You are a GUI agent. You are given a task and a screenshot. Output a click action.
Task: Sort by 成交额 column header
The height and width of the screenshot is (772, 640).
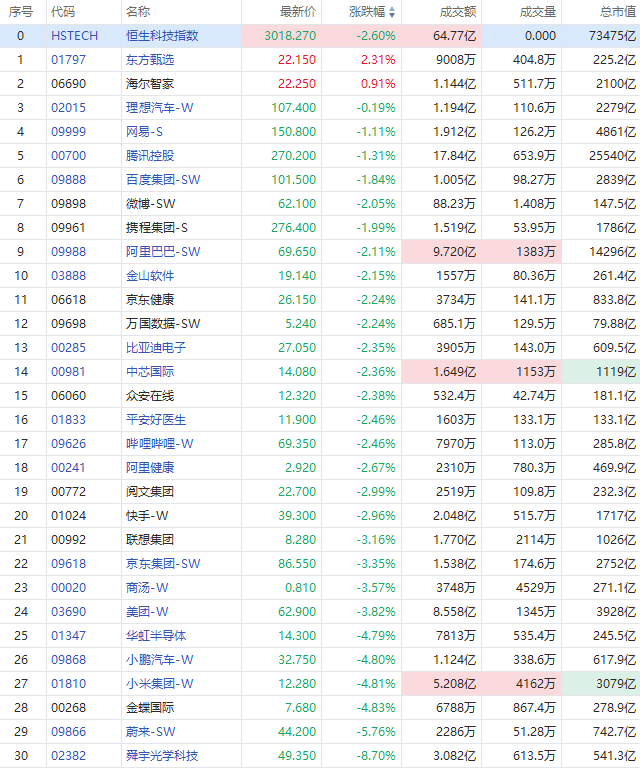coord(457,12)
